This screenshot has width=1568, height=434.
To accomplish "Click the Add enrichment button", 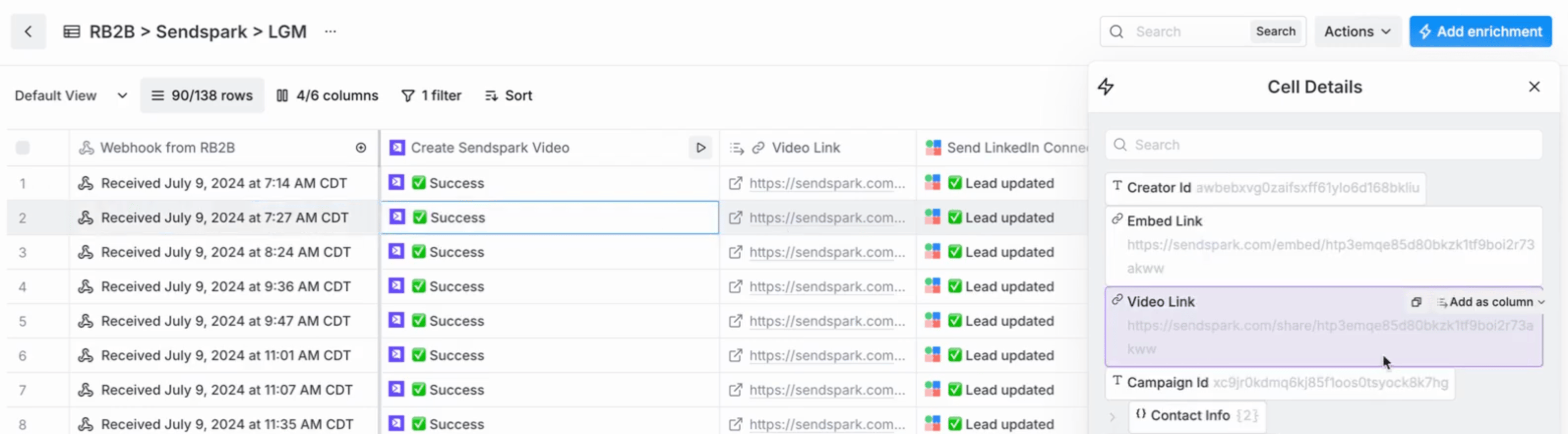I will click(x=1480, y=31).
